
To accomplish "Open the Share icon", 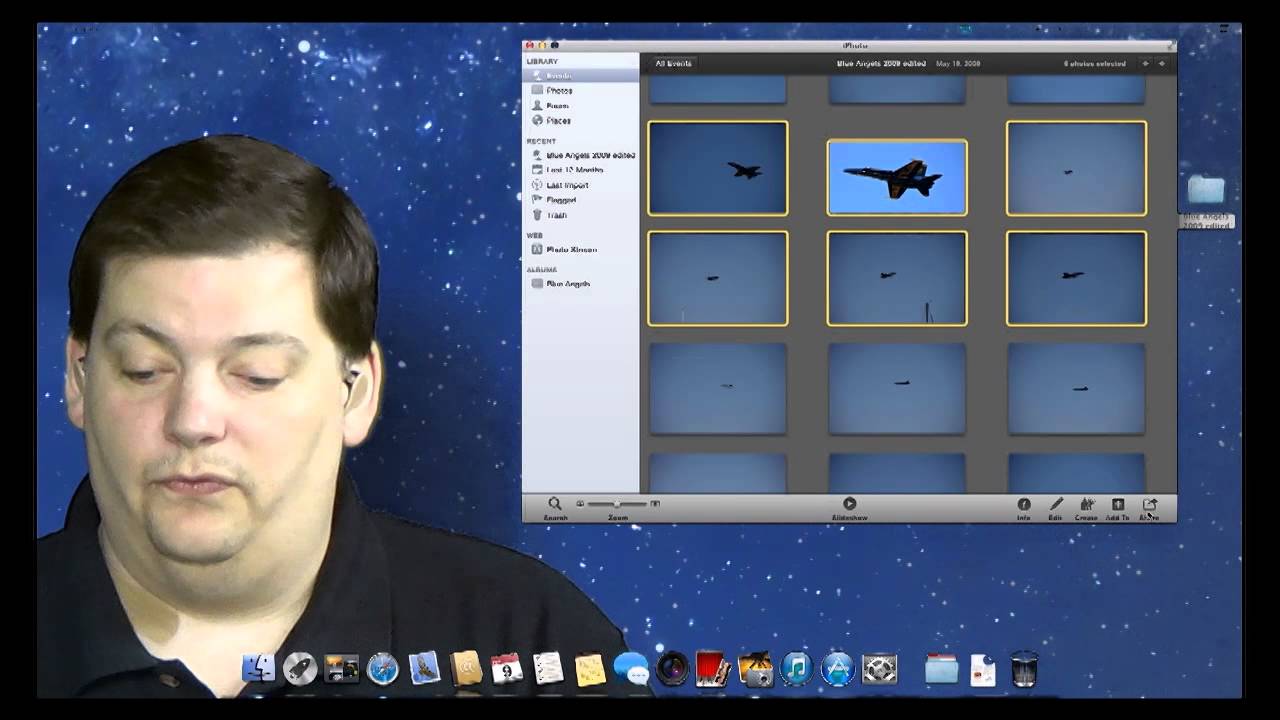I will point(1149,505).
